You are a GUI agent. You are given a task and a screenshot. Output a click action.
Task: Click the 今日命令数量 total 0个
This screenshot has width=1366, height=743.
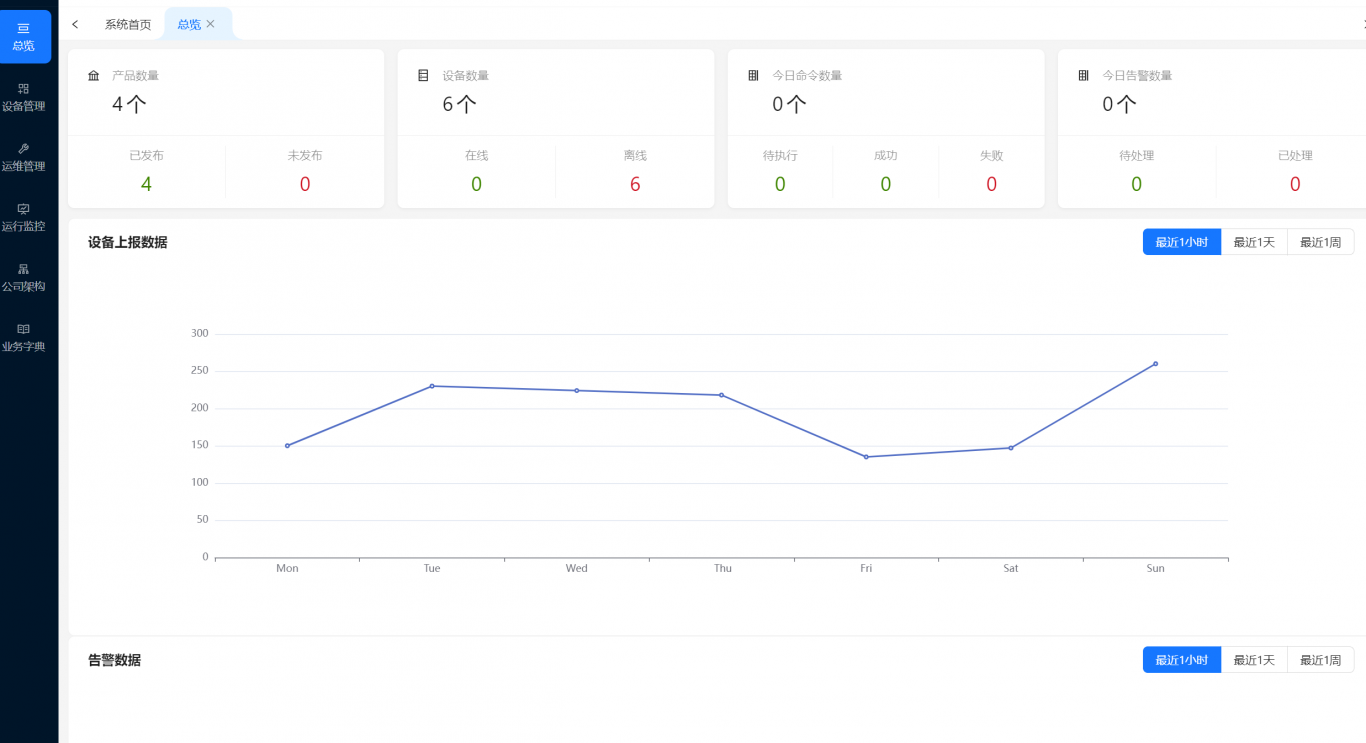[x=789, y=104]
